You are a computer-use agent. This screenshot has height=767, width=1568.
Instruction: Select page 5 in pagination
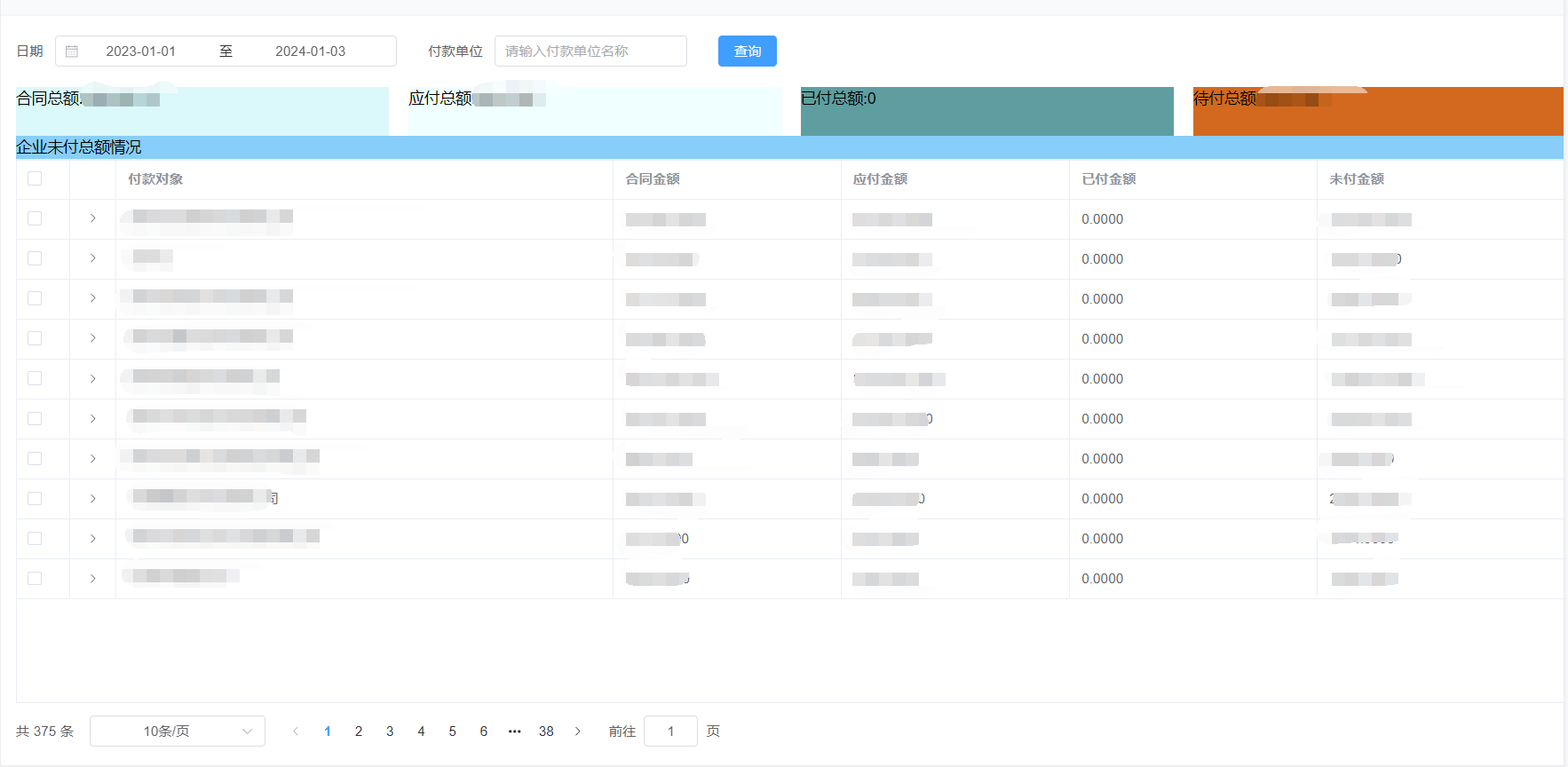(452, 731)
